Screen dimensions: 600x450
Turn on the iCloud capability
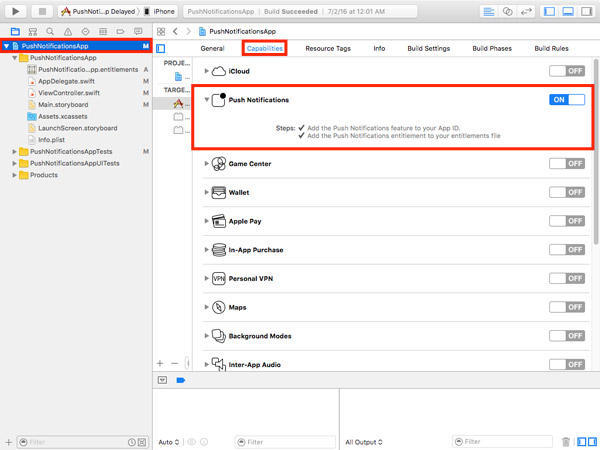point(567,71)
